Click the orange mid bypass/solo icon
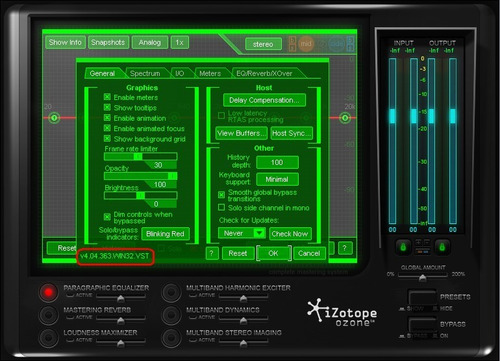Image resolution: width=500 pixels, height=361 pixels. (292, 44)
